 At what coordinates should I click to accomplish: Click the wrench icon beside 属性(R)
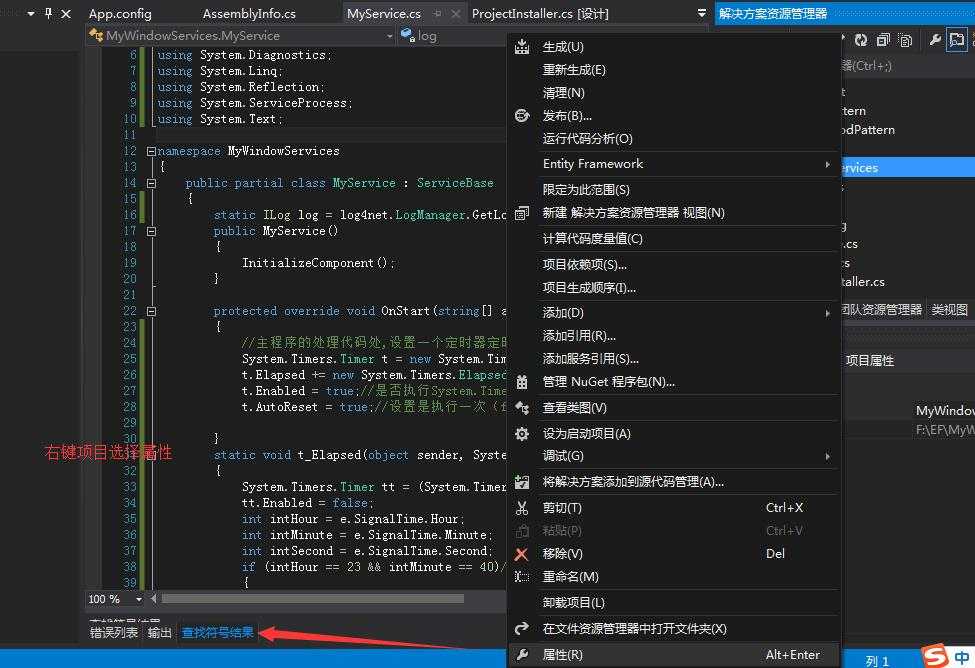(x=522, y=654)
